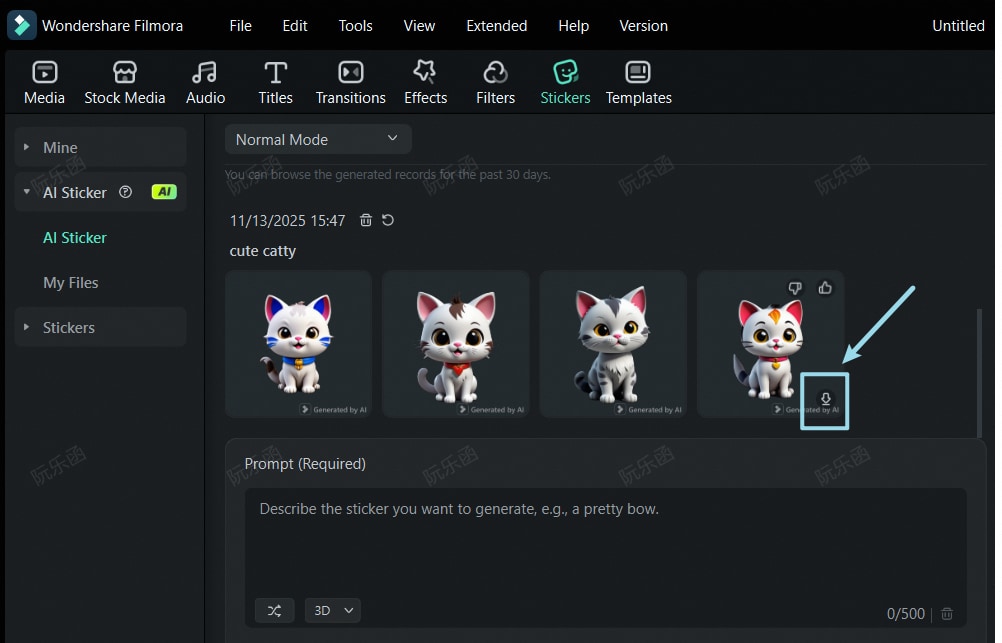1002x643 pixels.
Task: Click the 11/13/2025 15:47 timestamp
Action: [287, 221]
